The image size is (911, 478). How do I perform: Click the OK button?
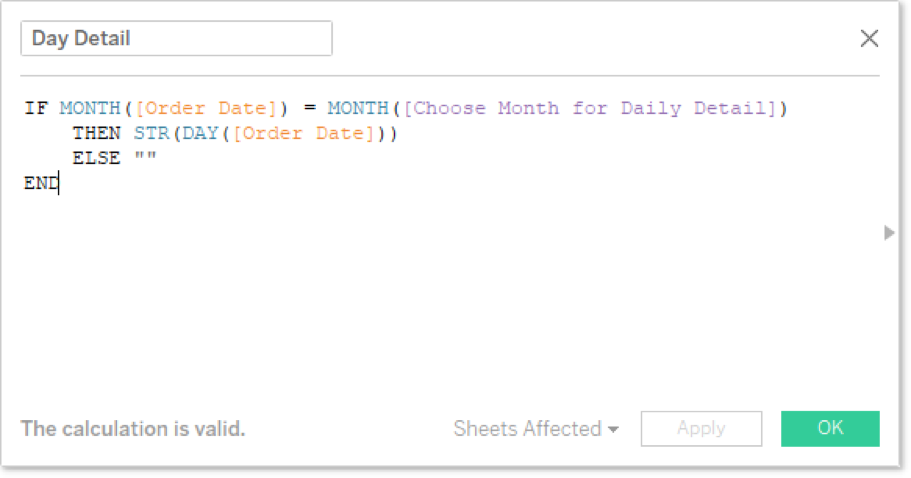(x=830, y=429)
